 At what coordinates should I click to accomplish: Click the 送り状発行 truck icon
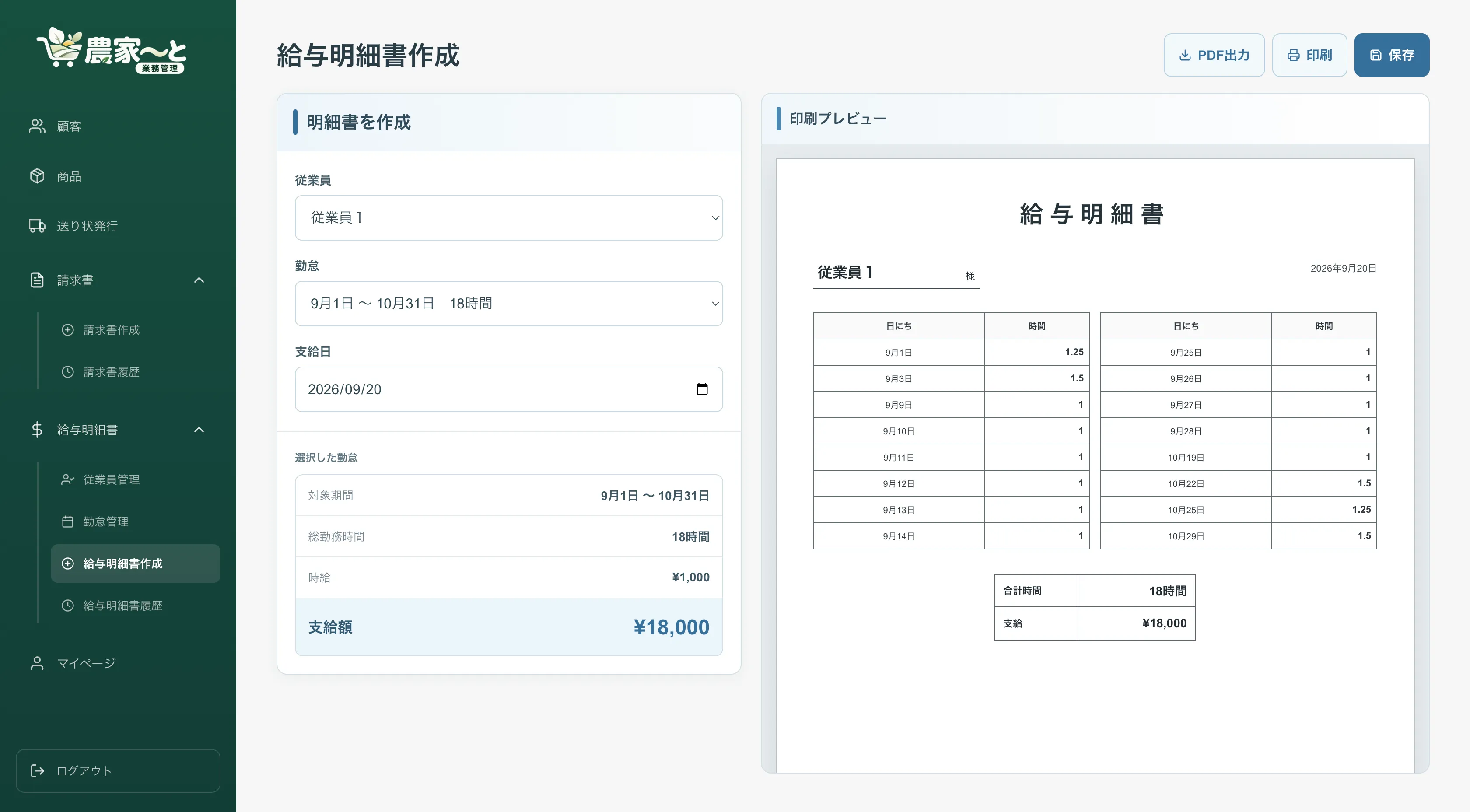(37, 225)
